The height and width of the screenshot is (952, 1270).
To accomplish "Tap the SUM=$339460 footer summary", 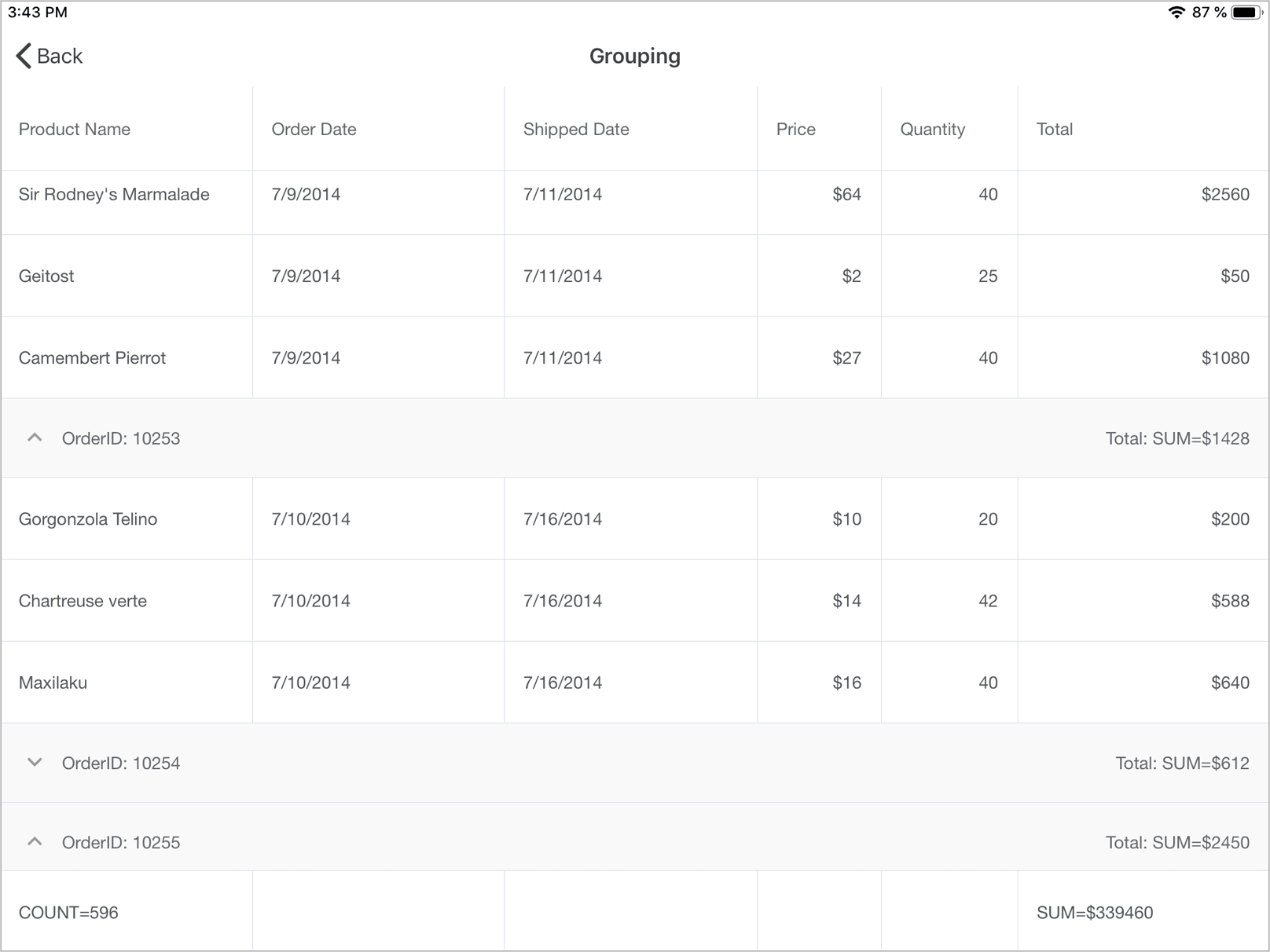I will tap(1094, 913).
